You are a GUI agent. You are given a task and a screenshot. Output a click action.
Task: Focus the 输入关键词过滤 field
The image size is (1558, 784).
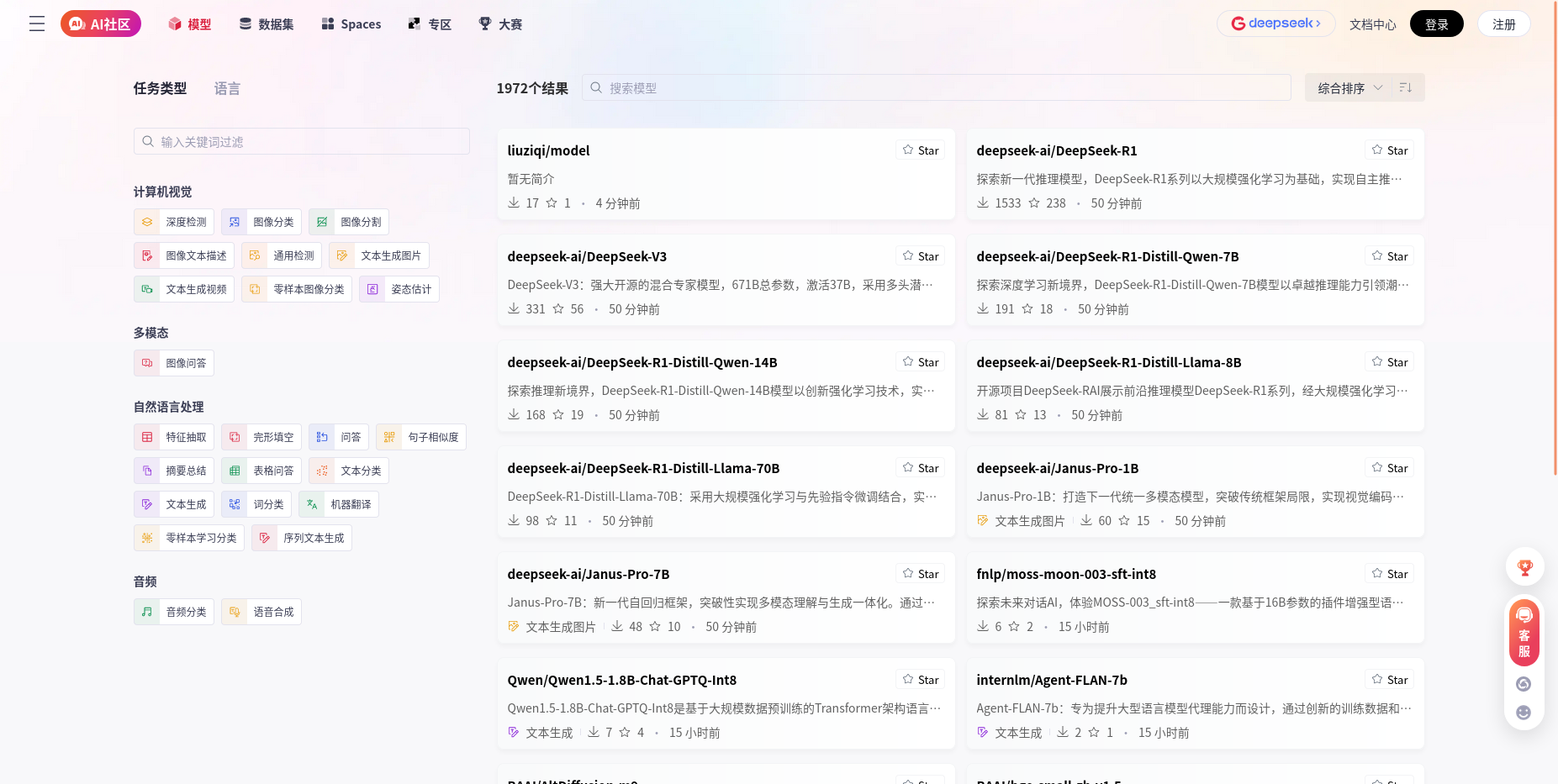[302, 141]
